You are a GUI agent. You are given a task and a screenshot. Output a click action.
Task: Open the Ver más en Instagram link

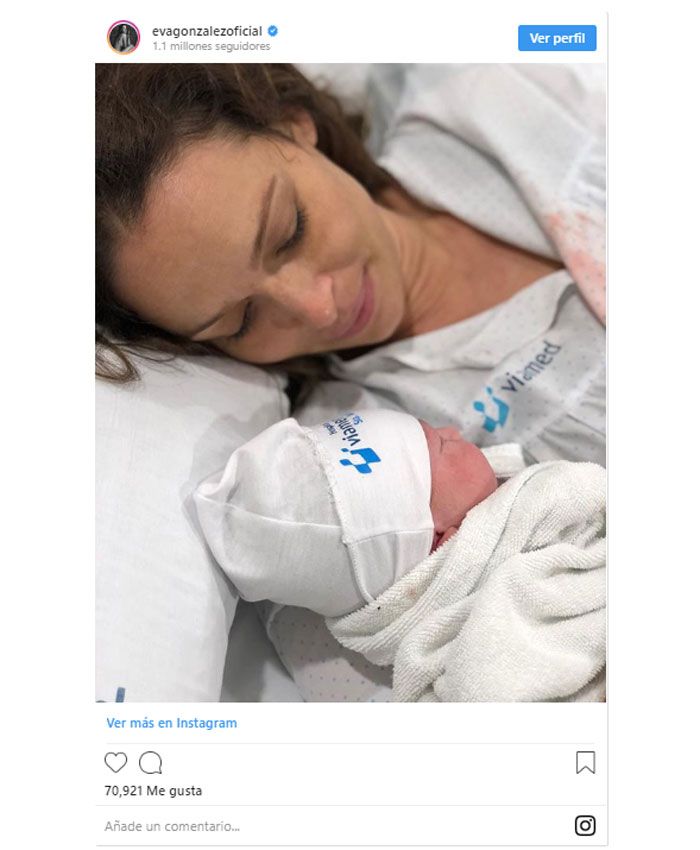pos(171,723)
